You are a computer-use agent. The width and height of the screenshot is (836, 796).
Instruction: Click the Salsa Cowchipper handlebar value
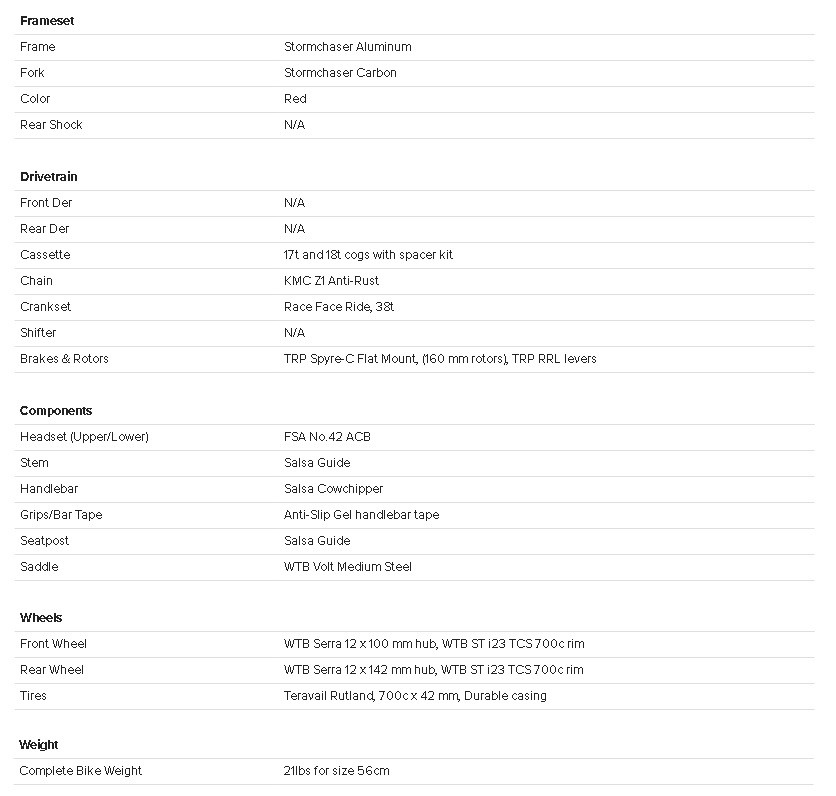click(x=333, y=489)
